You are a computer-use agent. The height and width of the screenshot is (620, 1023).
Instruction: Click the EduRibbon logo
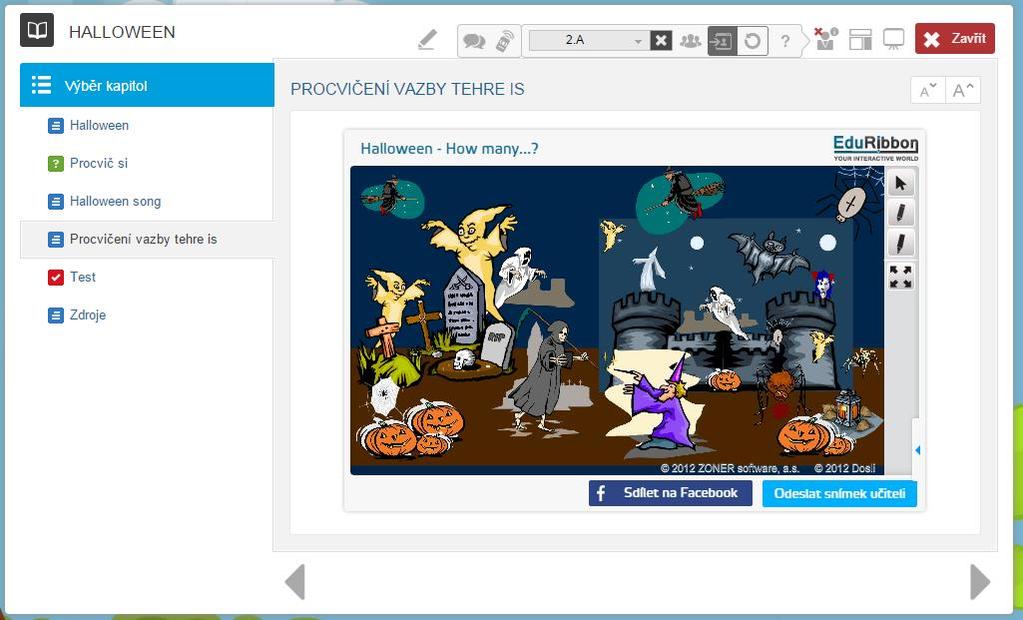pyautogui.click(x=876, y=148)
